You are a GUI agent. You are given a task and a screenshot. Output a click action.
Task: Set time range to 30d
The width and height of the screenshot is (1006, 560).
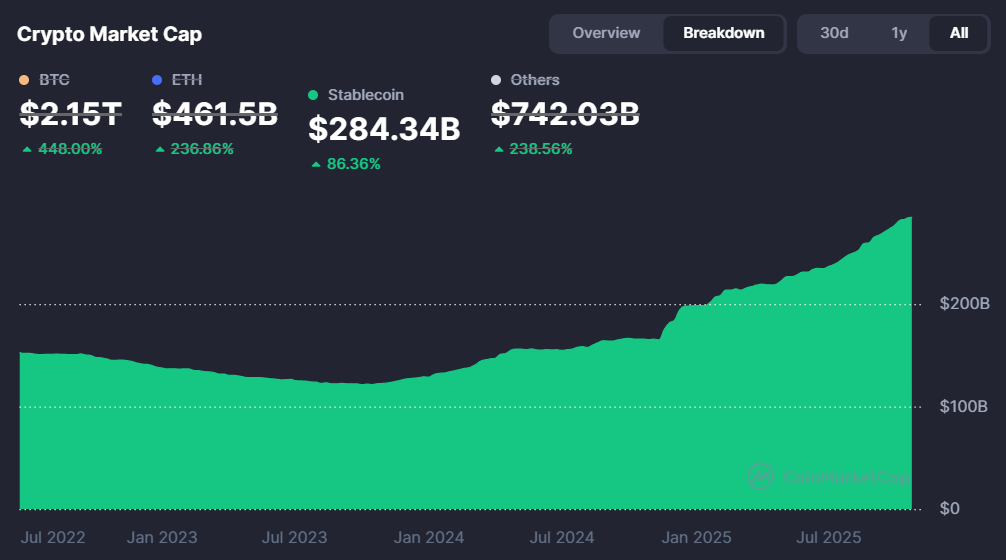tap(834, 33)
